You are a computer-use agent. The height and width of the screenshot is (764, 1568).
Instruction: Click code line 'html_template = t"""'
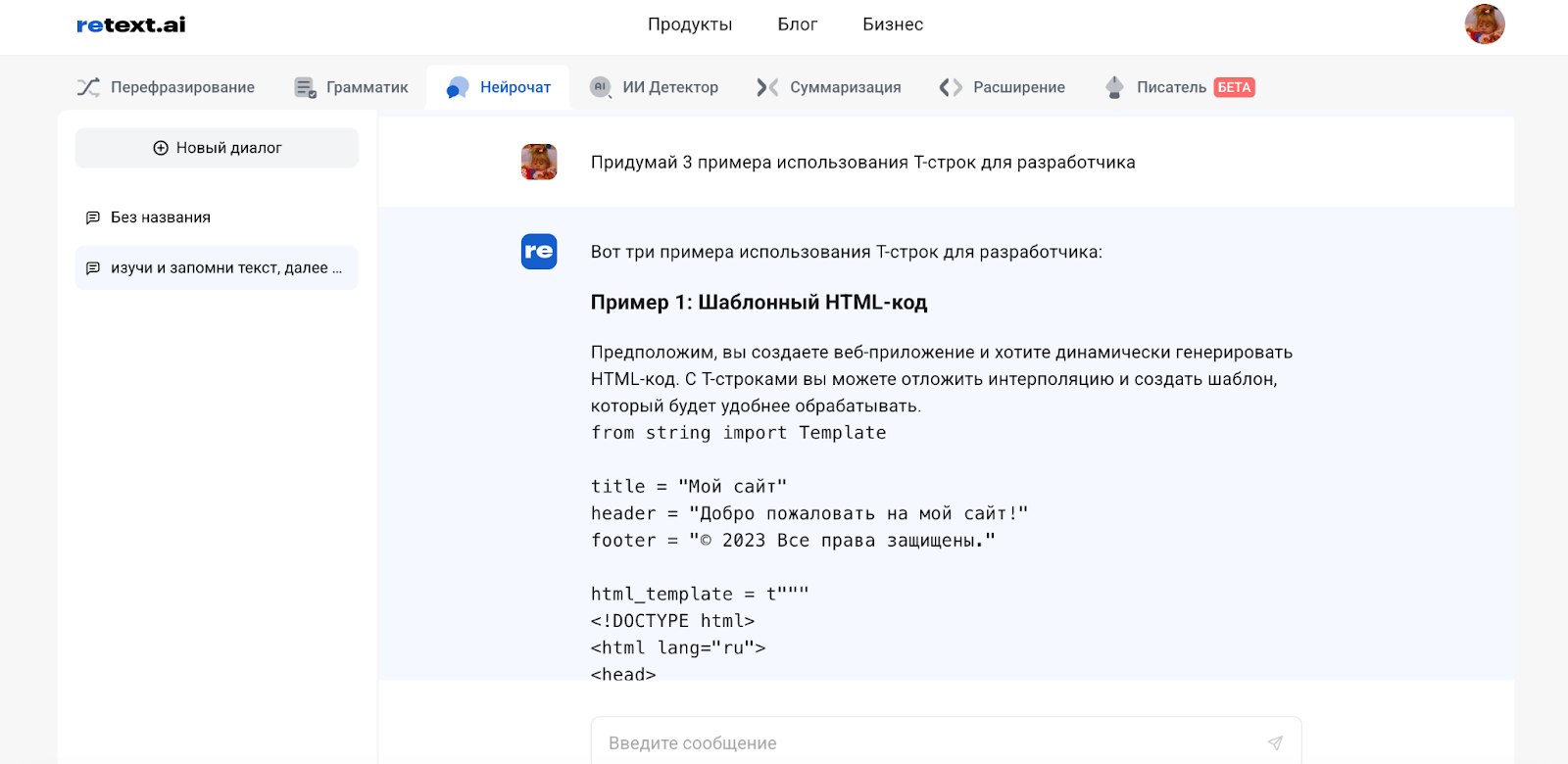(x=700, y=595)
